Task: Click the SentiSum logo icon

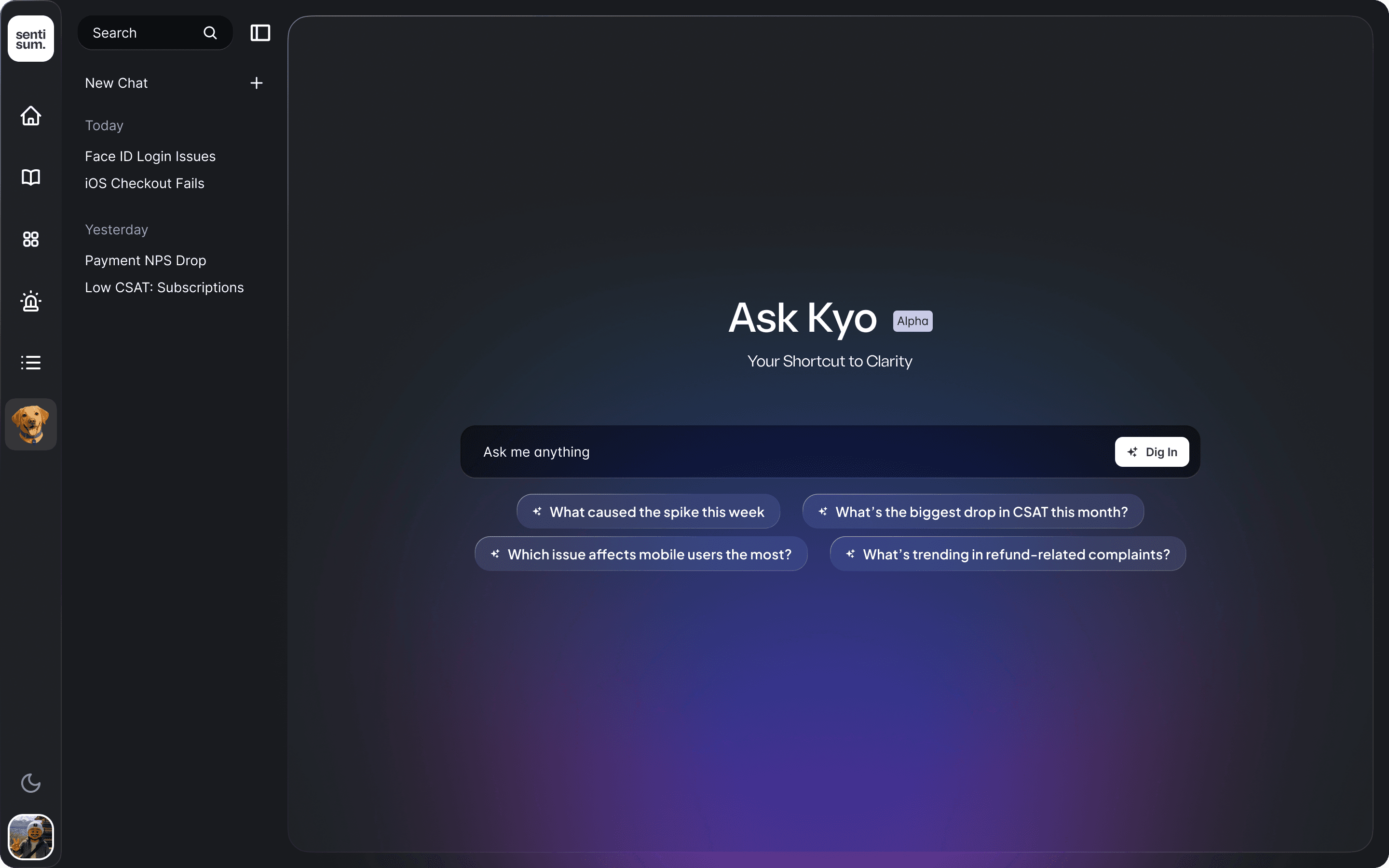Action: (31, 39)
